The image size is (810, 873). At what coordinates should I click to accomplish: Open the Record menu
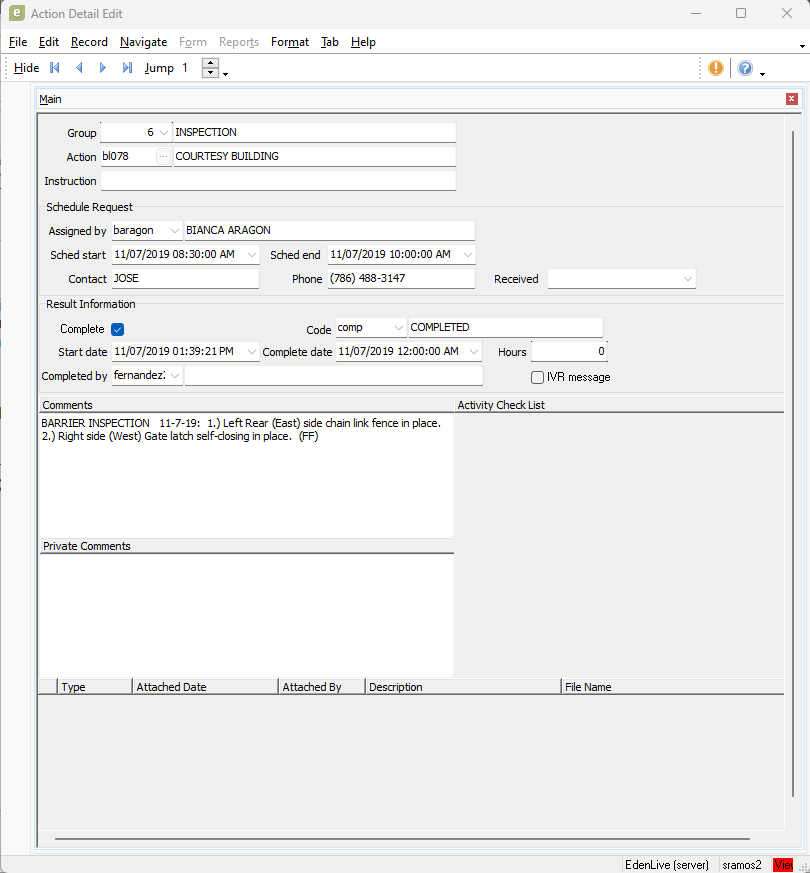pos(89,42)
